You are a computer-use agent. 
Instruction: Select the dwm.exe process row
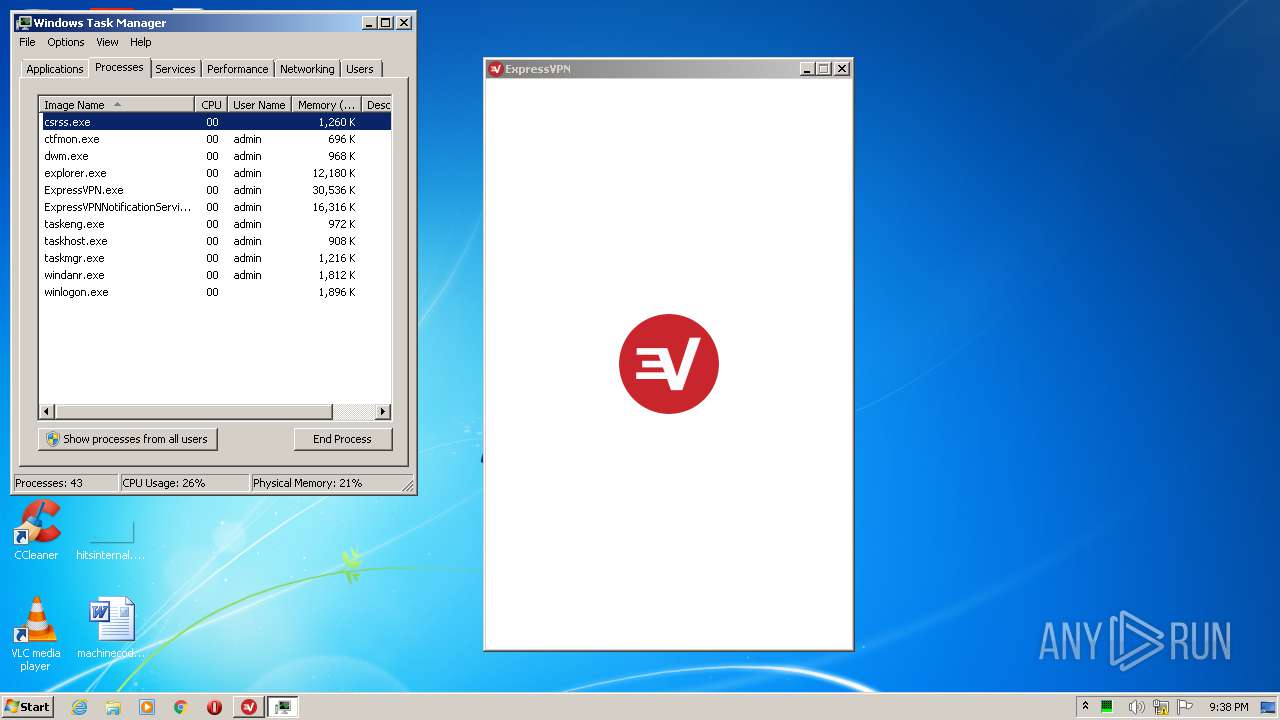click(215, 156)
